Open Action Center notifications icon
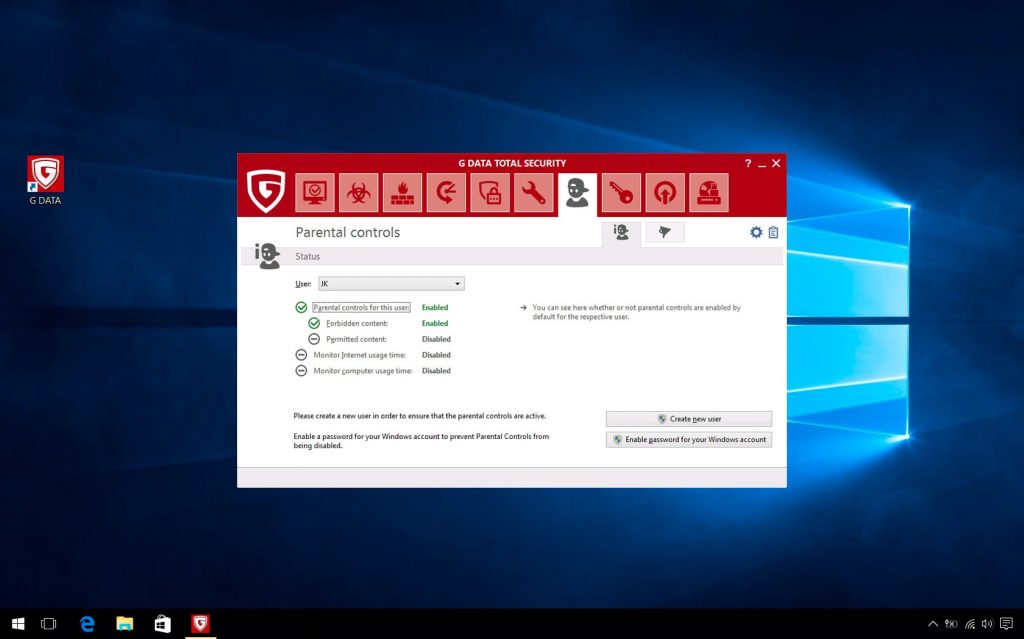1024x639 pixels. [1006, 624]
